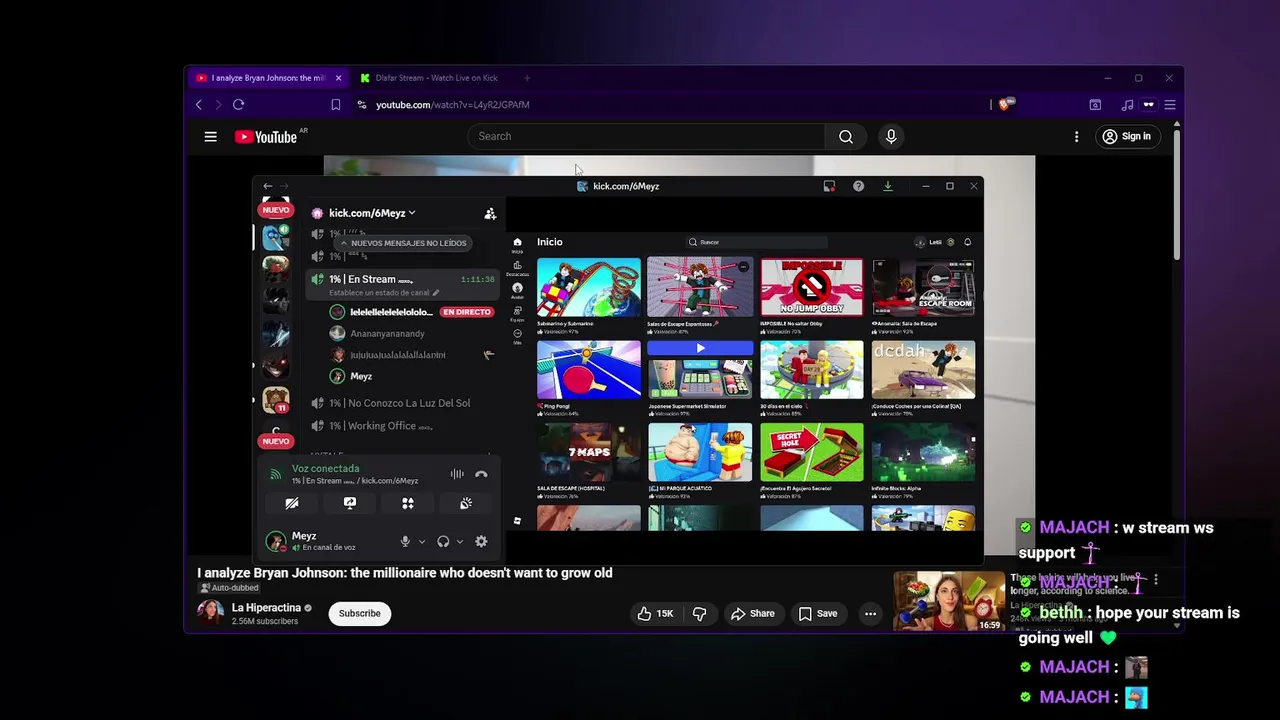Open site settings icon beside youtube.com URL

(x=362, y=104)
